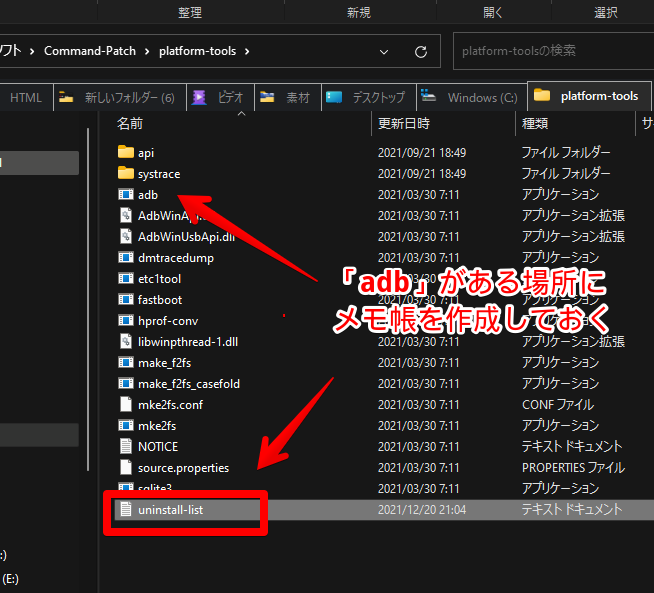Click the video icon on the ビデオ tab
654x593 pixels.
(x=199, y=97)
